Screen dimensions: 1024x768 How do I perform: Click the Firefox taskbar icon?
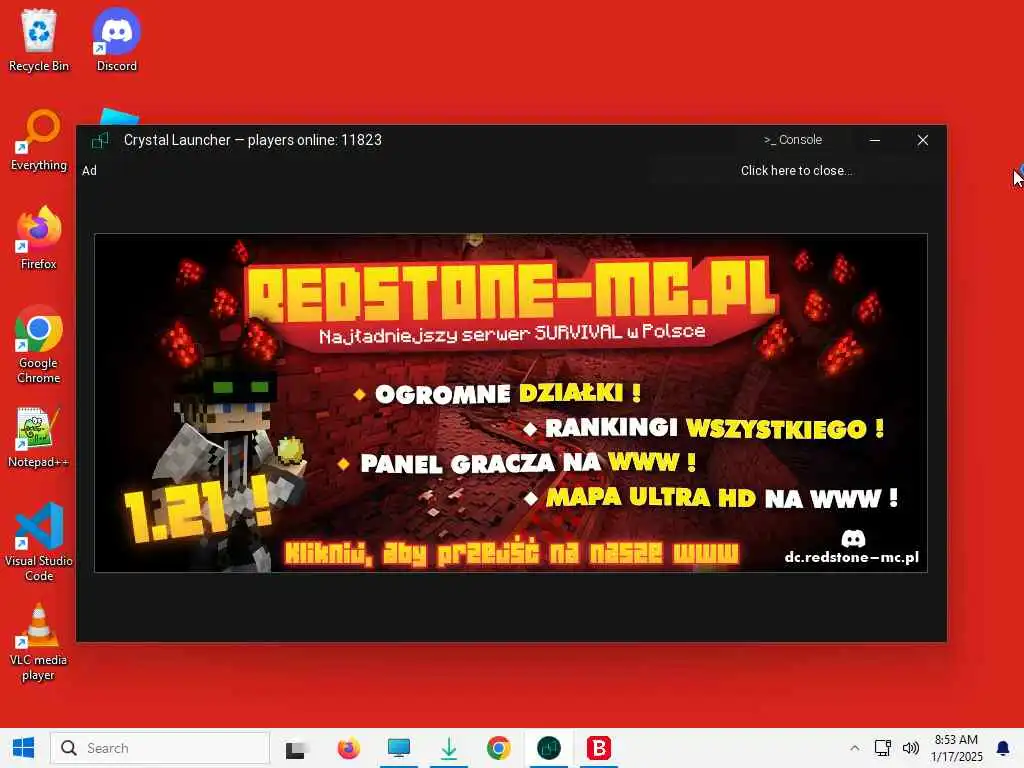pos(348,748)
